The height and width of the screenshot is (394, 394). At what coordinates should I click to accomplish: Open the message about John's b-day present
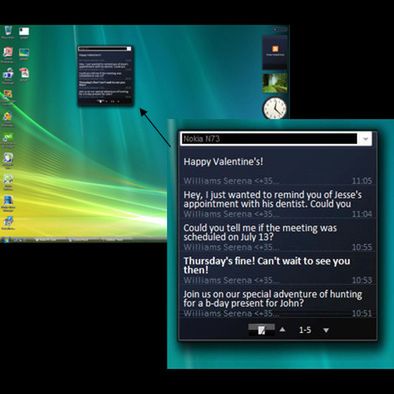(272, 298)
